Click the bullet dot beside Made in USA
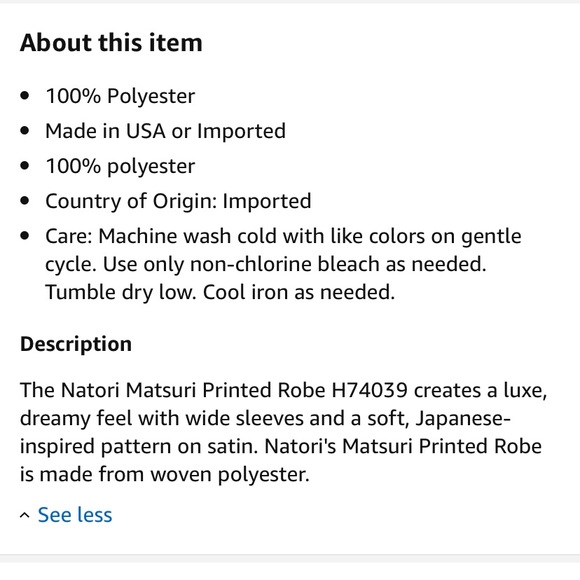580x580 pixels. [x=25, y=131]
